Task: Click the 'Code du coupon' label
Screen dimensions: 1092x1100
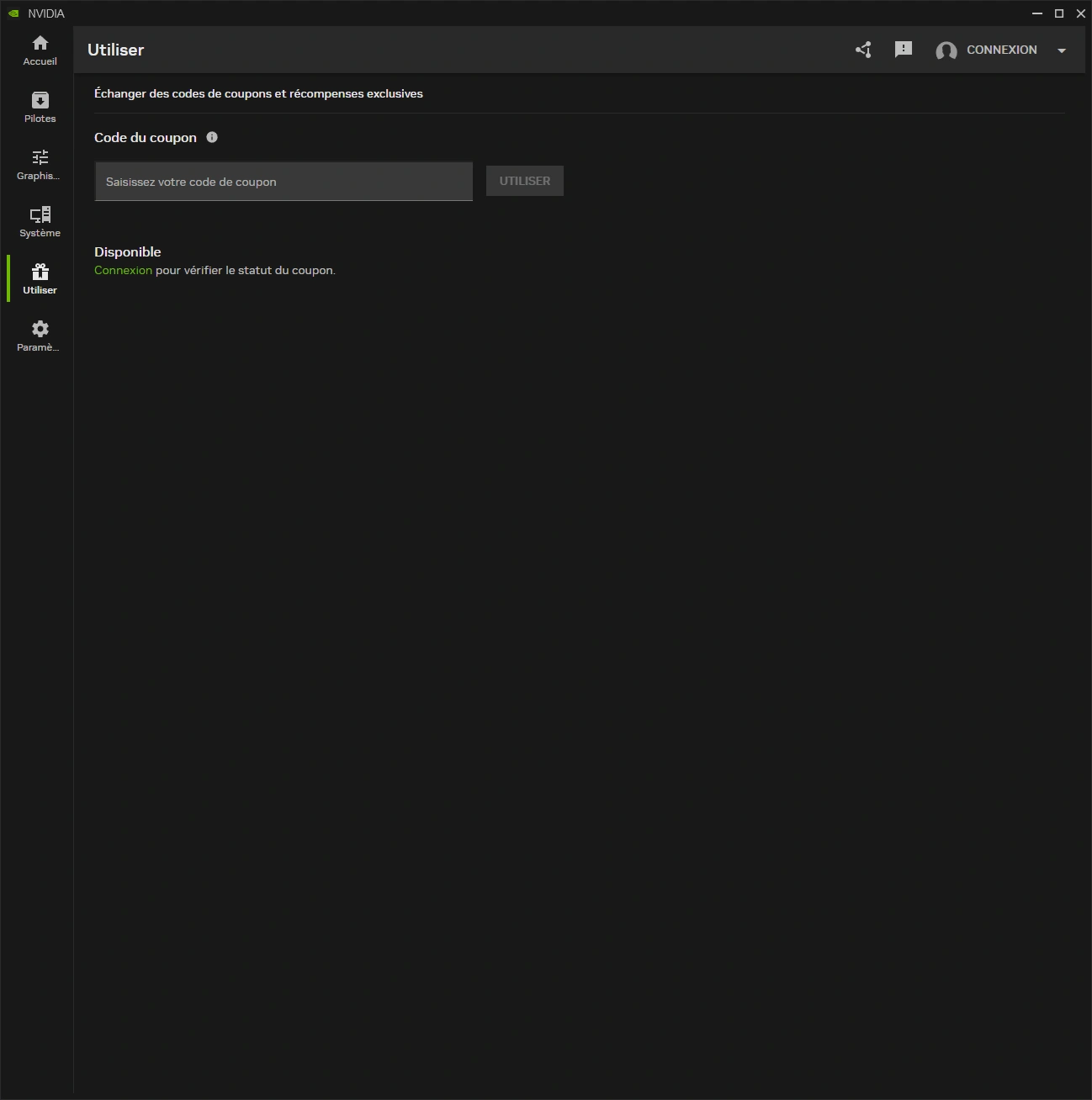Action: [x=146, y=137]
